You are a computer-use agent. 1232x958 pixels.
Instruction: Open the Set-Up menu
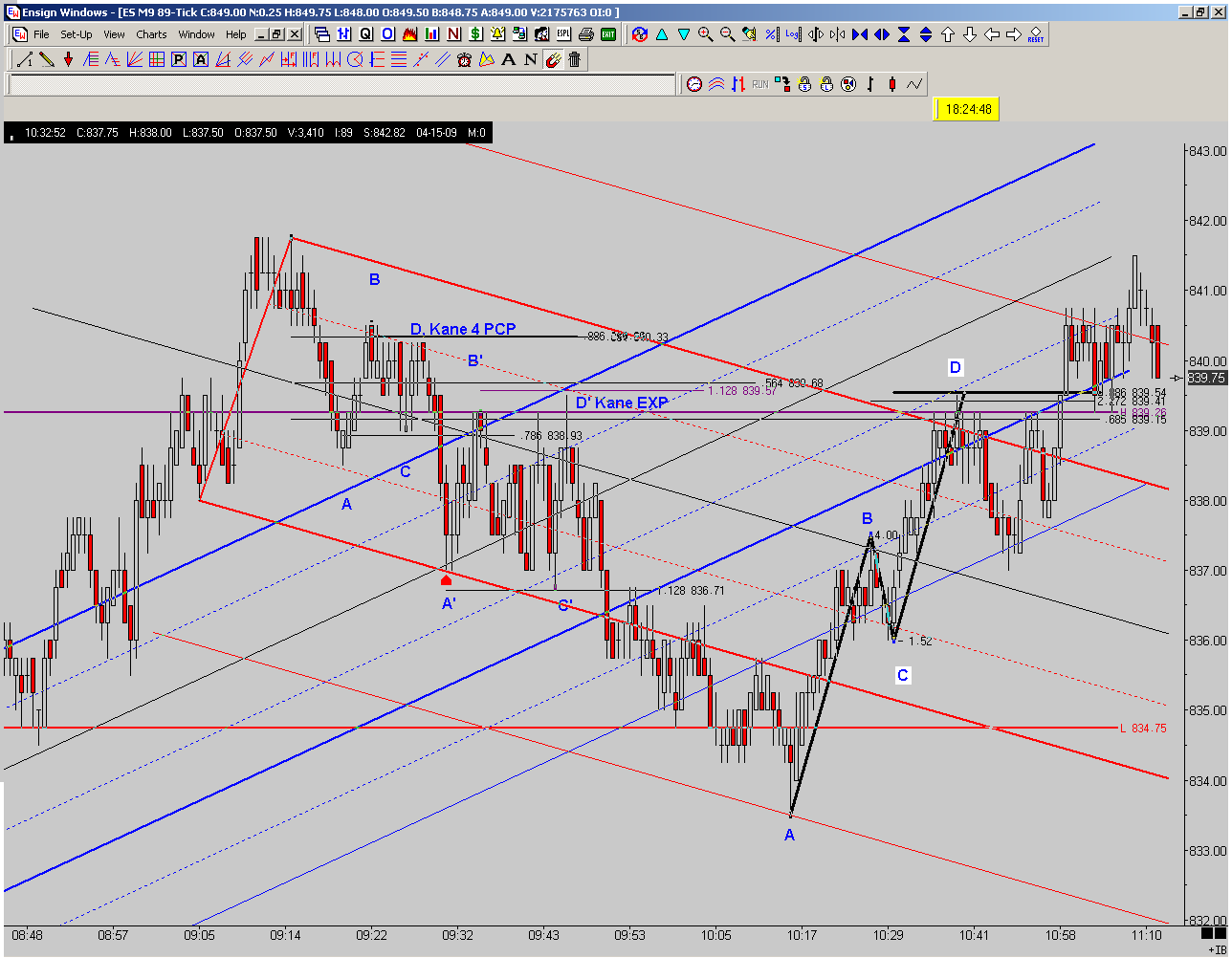coord(77,34)
